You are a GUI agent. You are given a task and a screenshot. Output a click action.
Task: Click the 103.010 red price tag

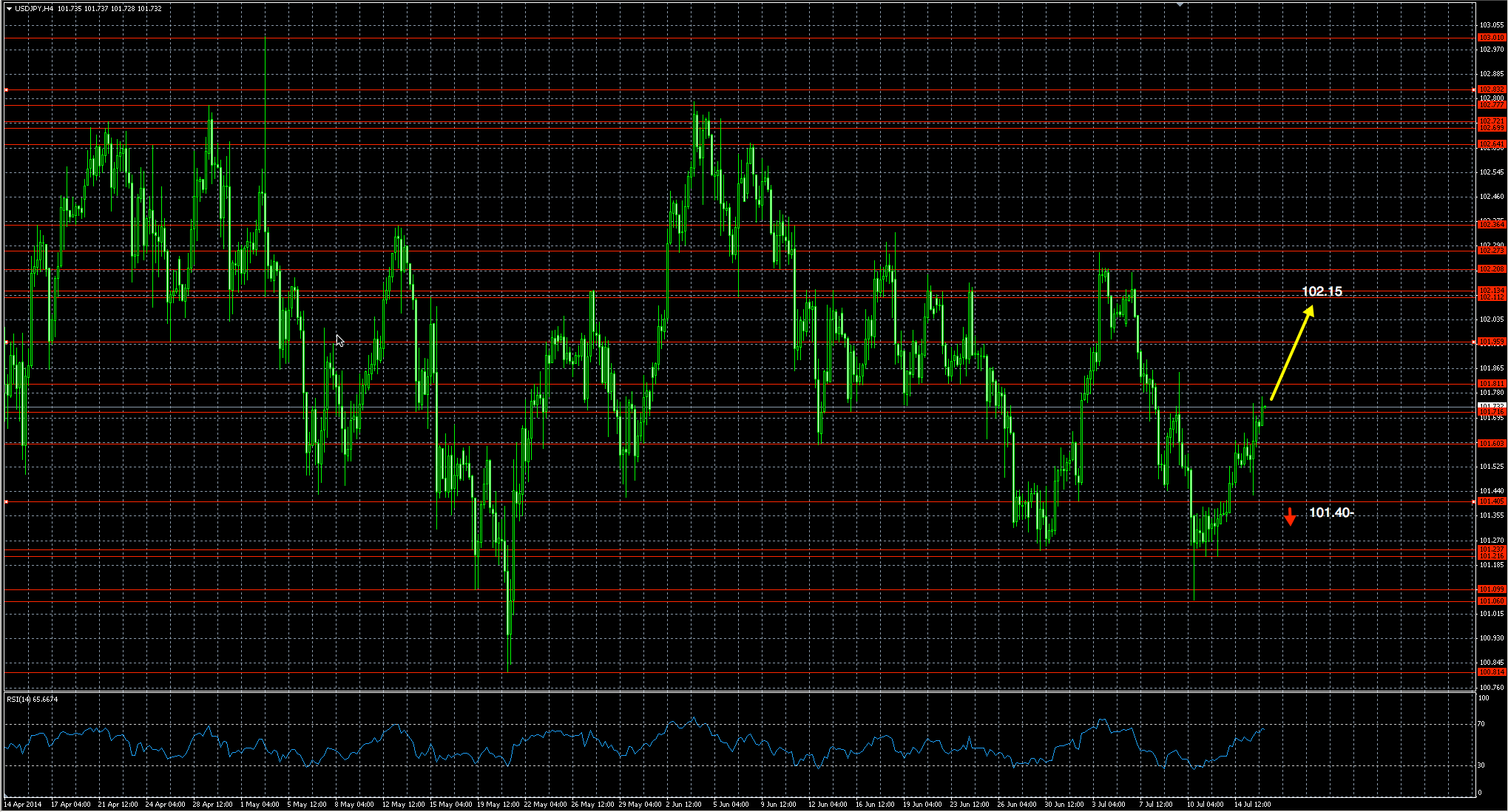(1491, 37)
